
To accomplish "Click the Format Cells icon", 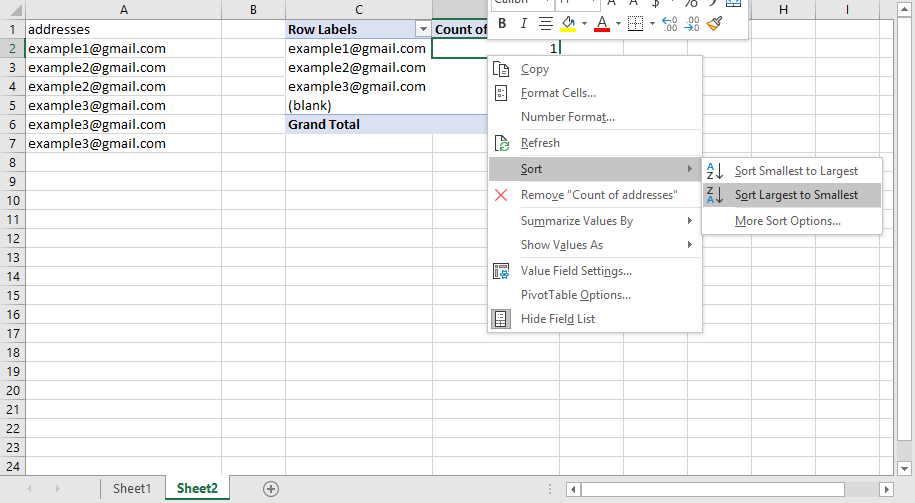I will coord(501,93).
